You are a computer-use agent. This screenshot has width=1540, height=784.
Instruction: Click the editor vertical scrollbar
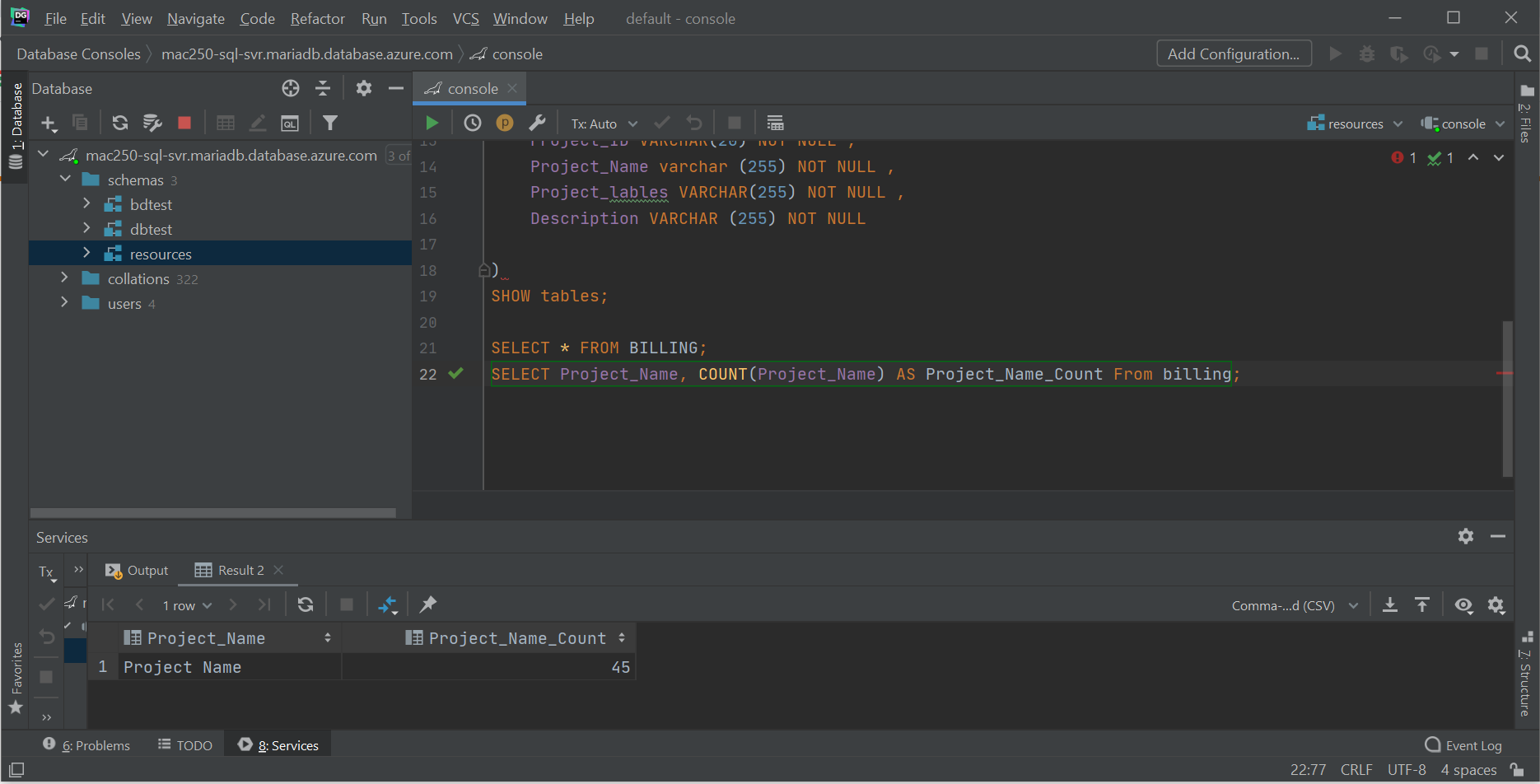(x=1507, y=399)
